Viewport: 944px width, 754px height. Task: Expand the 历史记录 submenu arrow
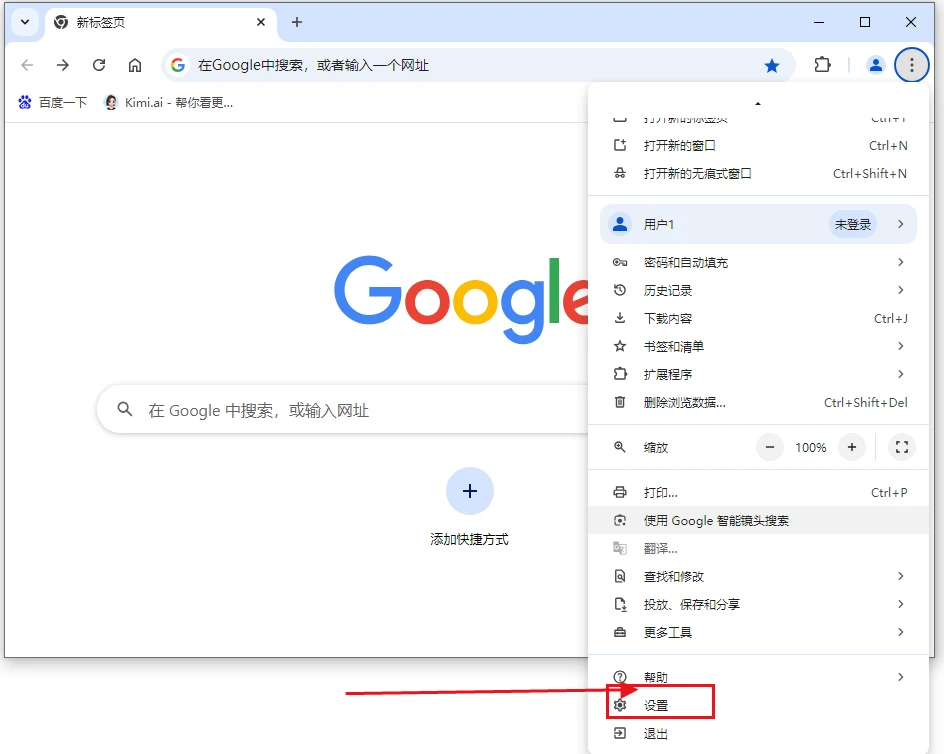click(901, 290)
